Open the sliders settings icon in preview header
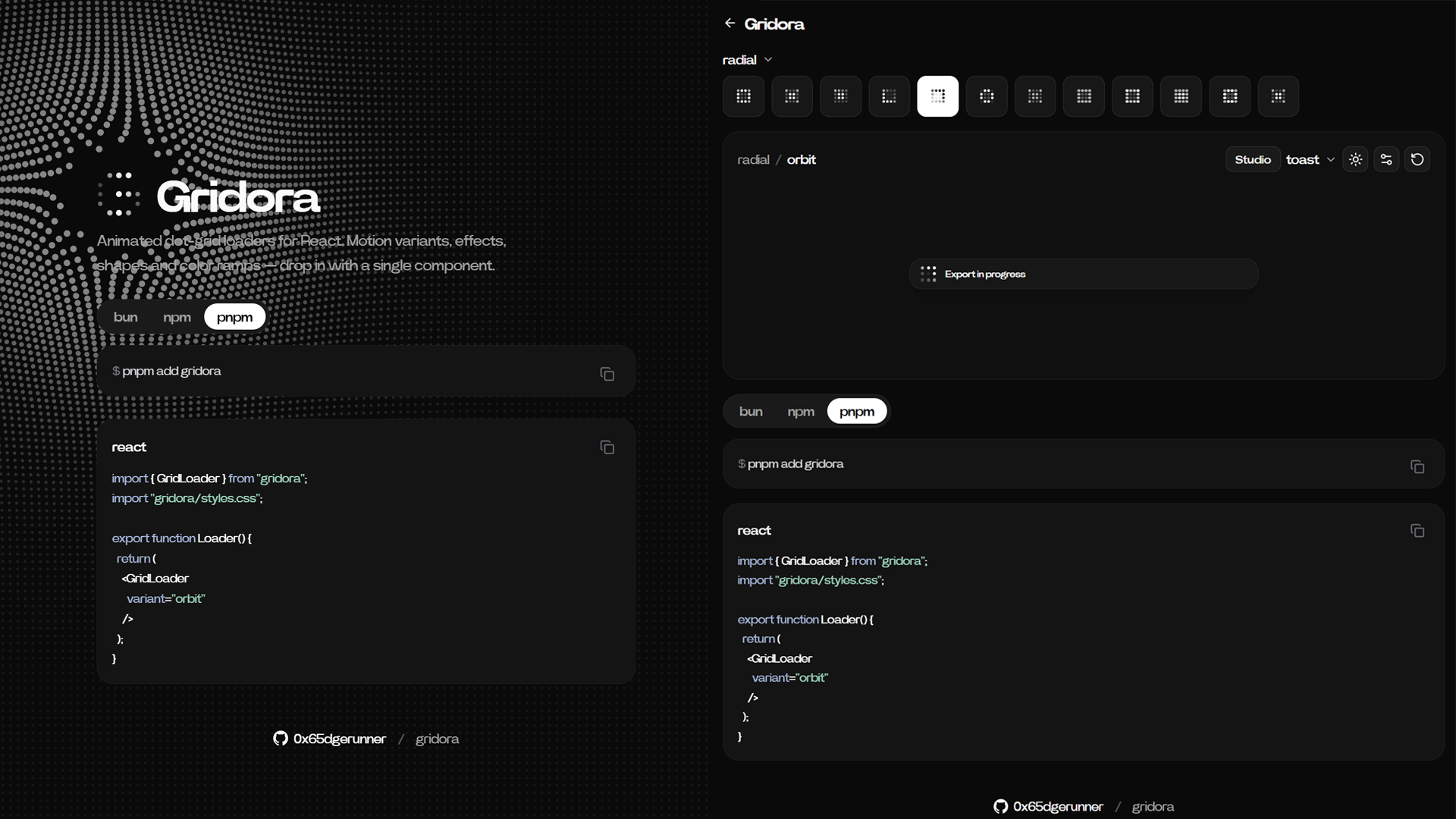The height and width of the screenshot is (819, 1456). (x=1386, y=159)
